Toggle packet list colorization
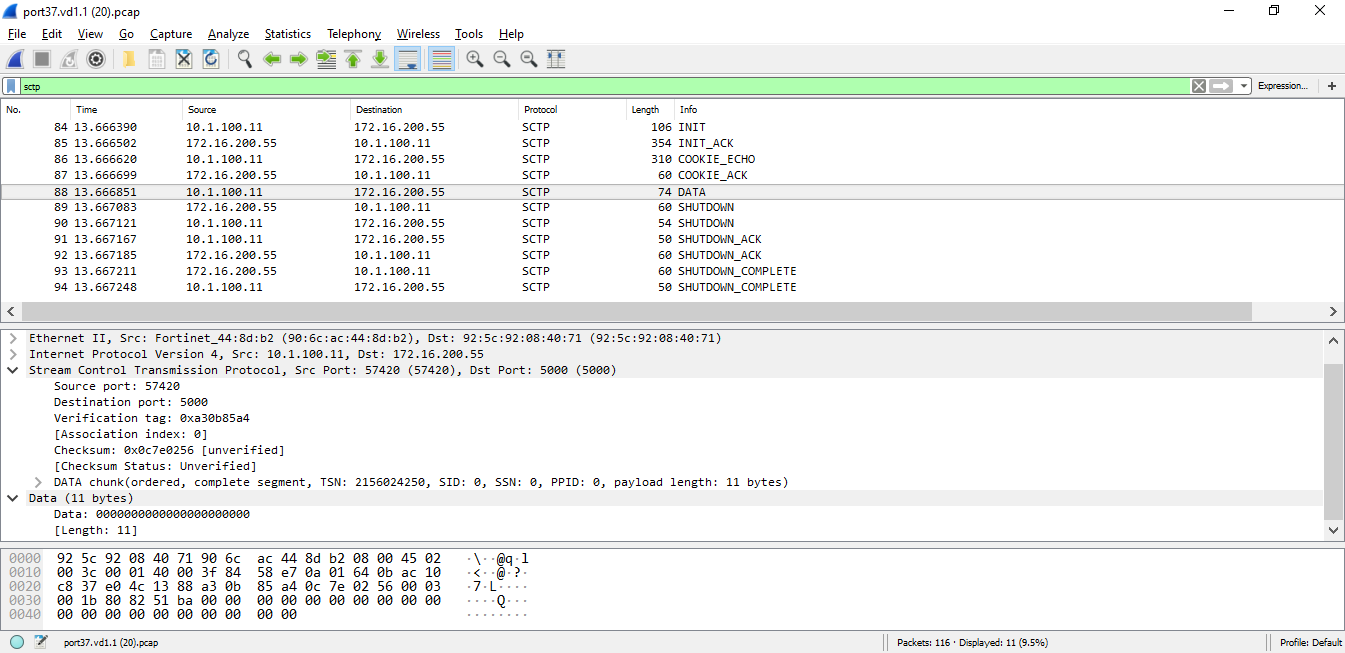The width and height of the screenshot is (1345, 653). click(x=440, y=60)
